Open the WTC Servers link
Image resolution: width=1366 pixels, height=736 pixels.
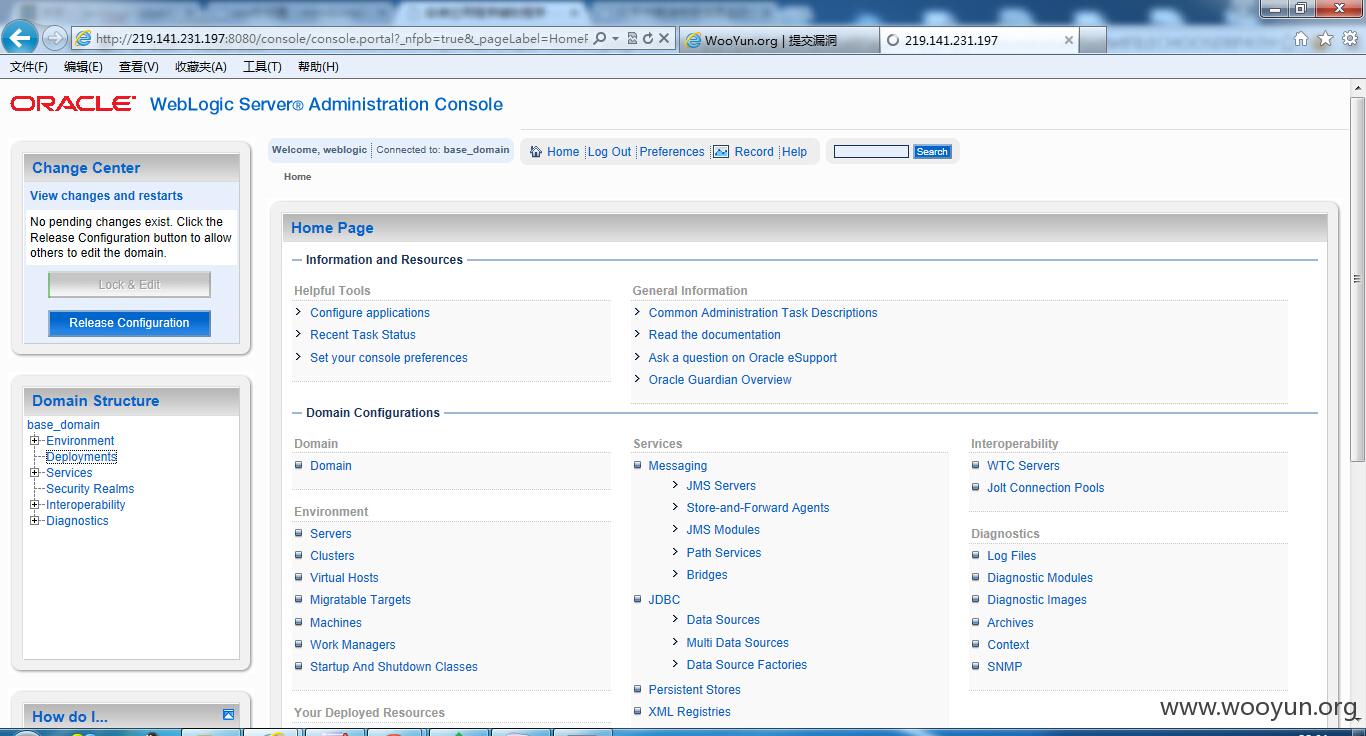(1023, 466)
